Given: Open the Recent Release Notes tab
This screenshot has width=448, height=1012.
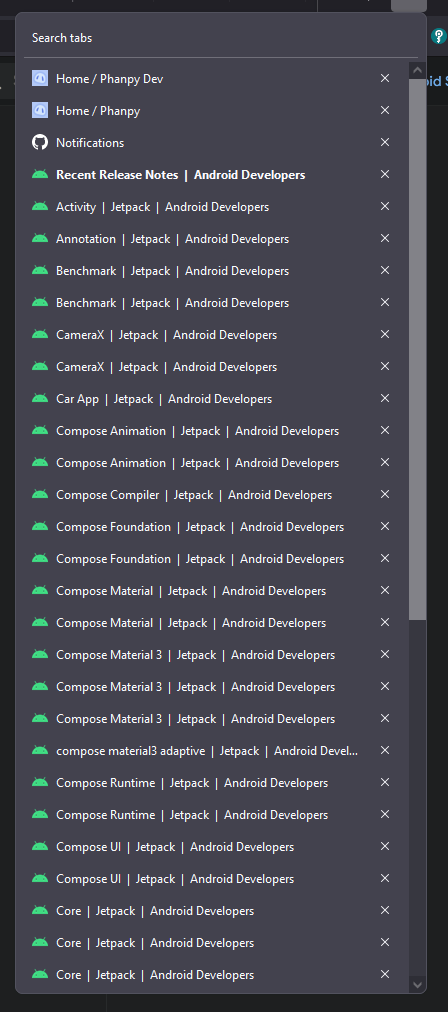Looking at the screenshot, I should (212, 174).
